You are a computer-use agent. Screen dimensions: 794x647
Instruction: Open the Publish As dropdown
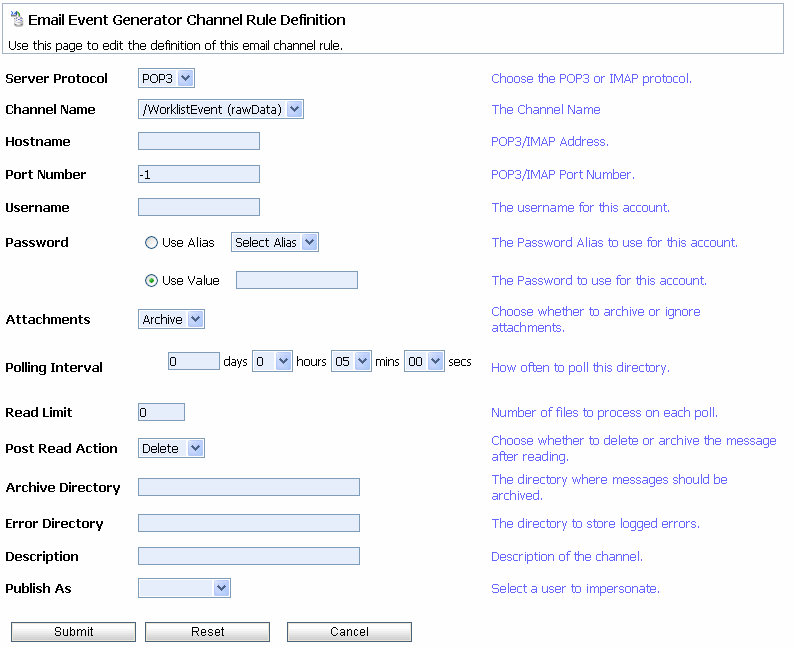(184, 588)
